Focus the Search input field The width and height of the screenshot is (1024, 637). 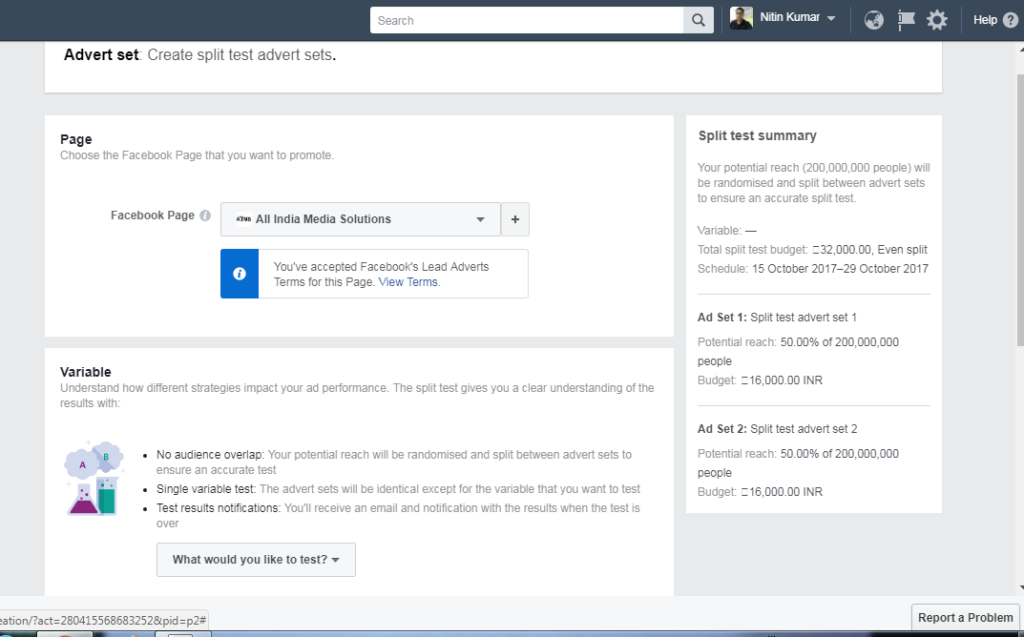(x=526, y=20)
